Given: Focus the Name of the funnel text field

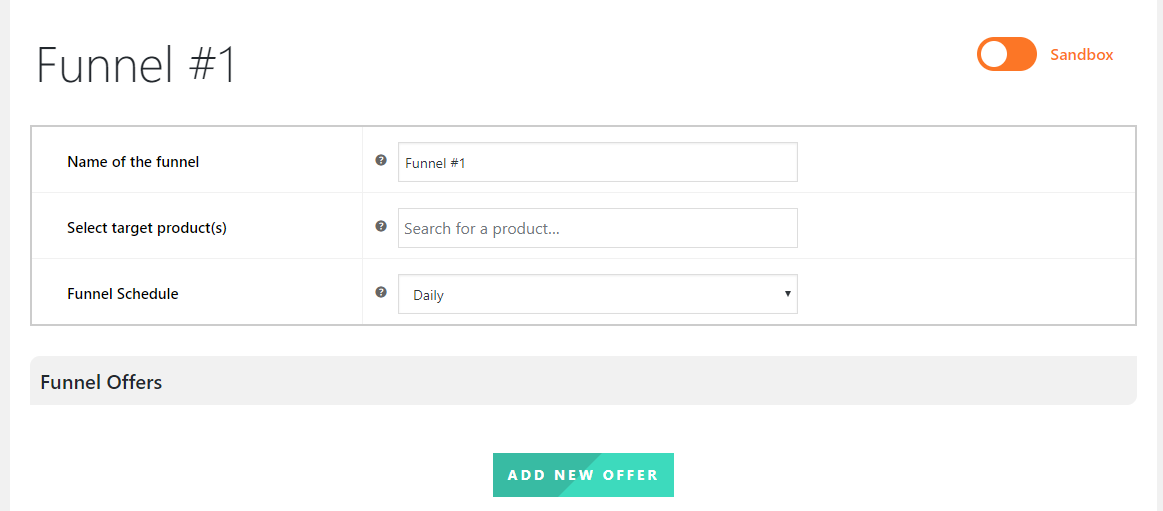Looking at the screenshot, I should [598, 162].
